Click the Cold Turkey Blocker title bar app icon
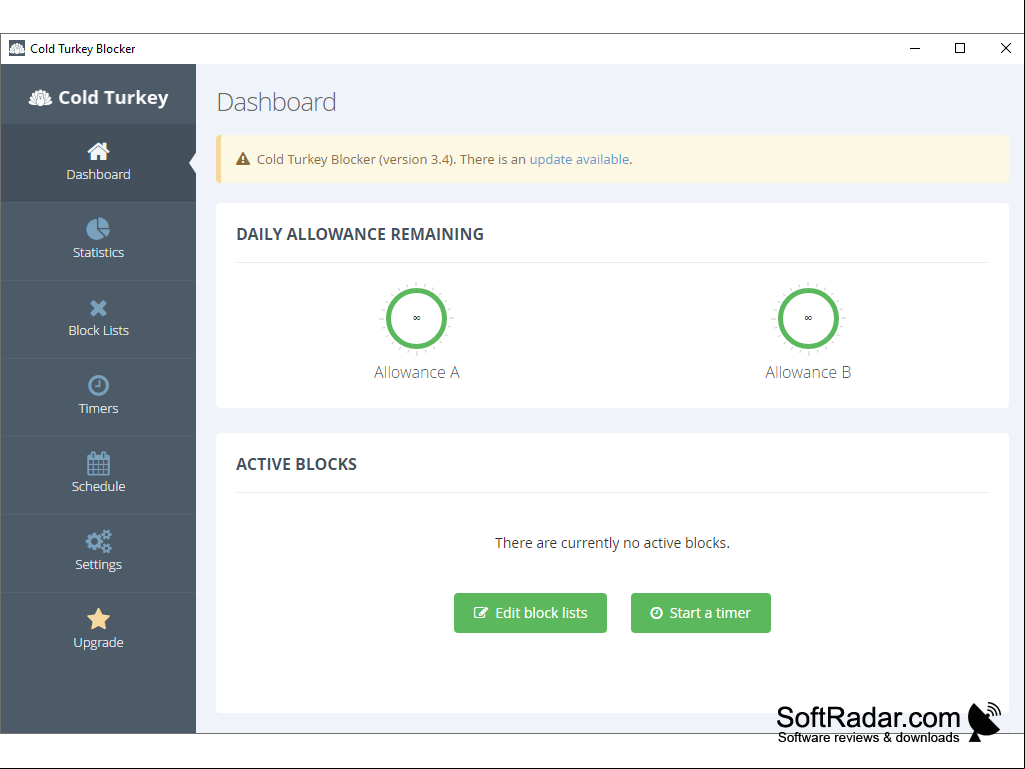 coord(17,48)
